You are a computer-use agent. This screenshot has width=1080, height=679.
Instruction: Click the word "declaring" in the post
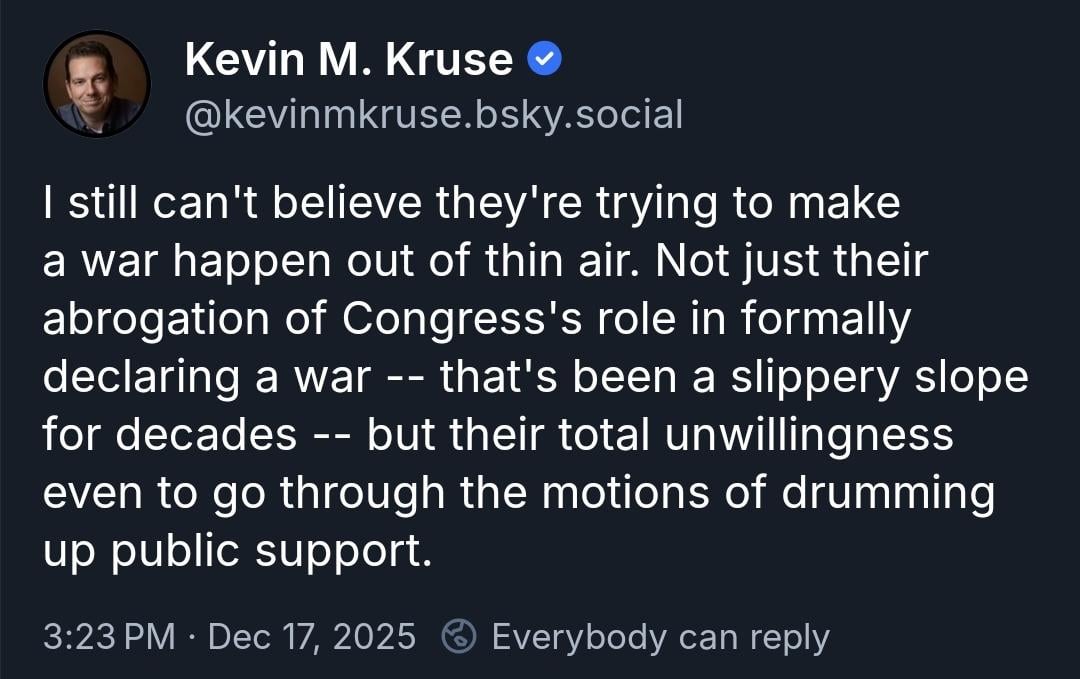(128, 378)
